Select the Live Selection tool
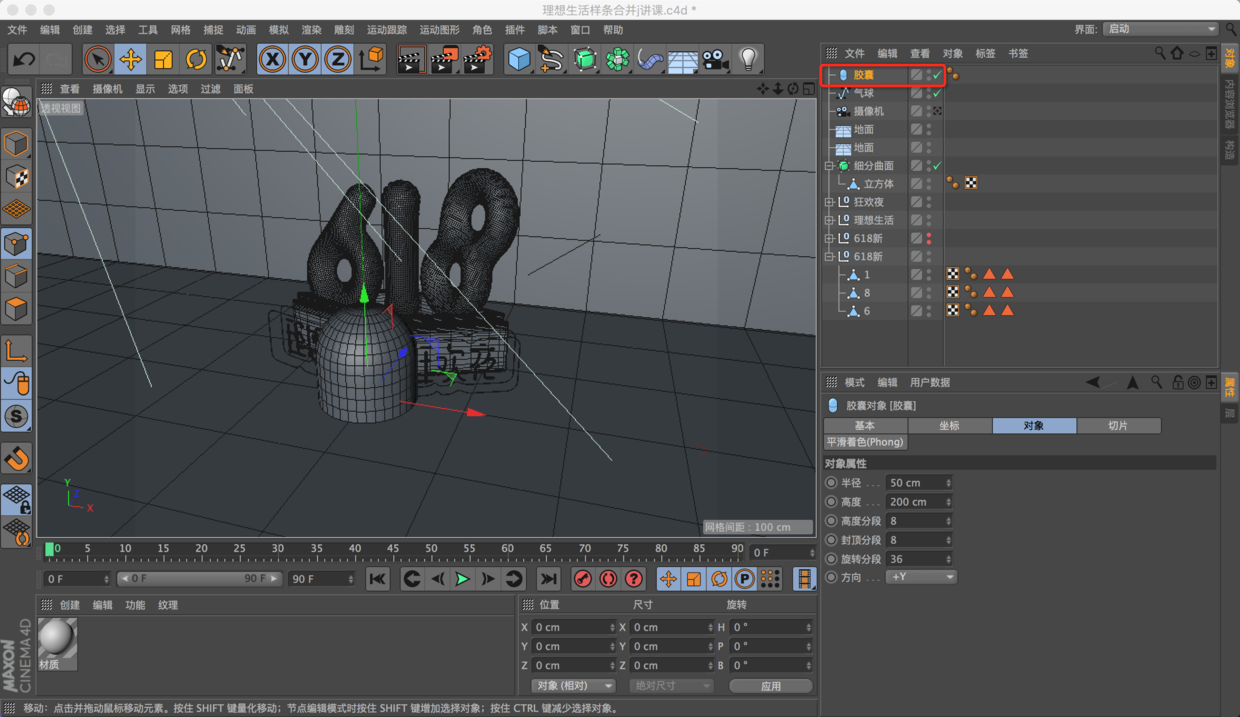This screenshot has width=1240, height=717. point(98,59)
